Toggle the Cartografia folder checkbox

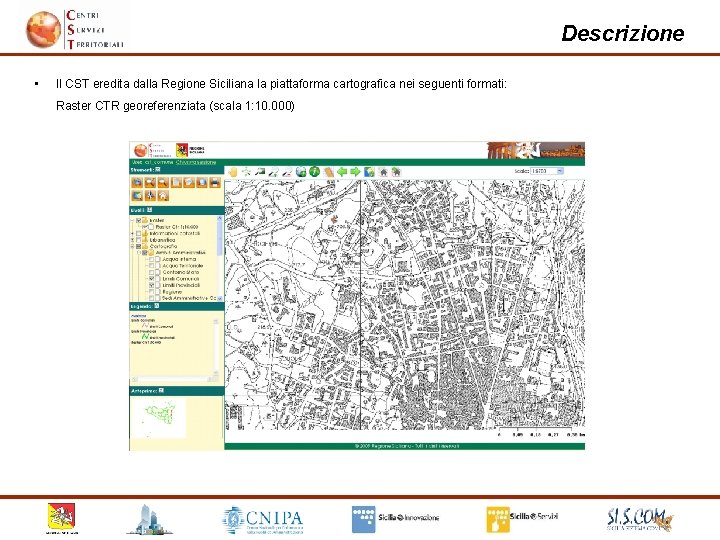click(x=138, y=246)
